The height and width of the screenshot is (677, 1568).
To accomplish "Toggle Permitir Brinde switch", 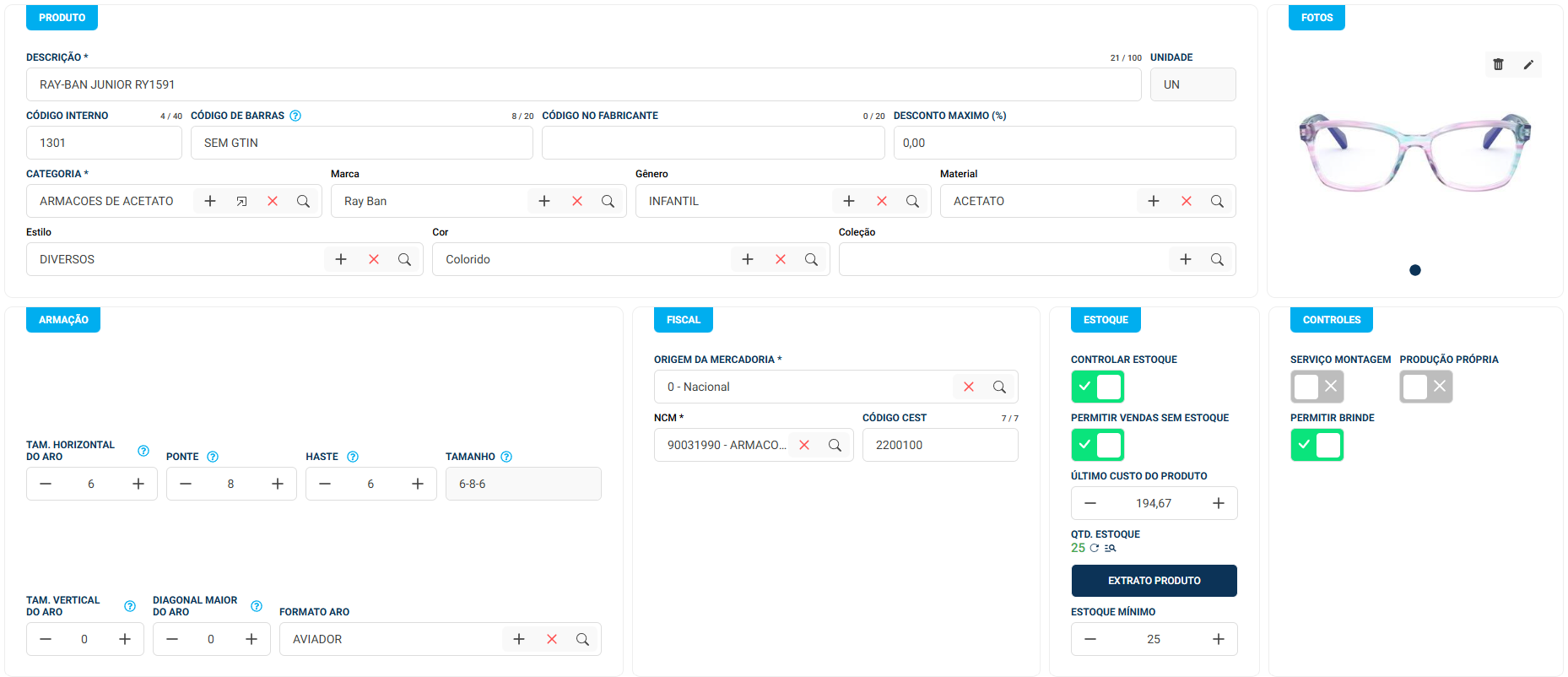I will click(x=1317, y=445).
